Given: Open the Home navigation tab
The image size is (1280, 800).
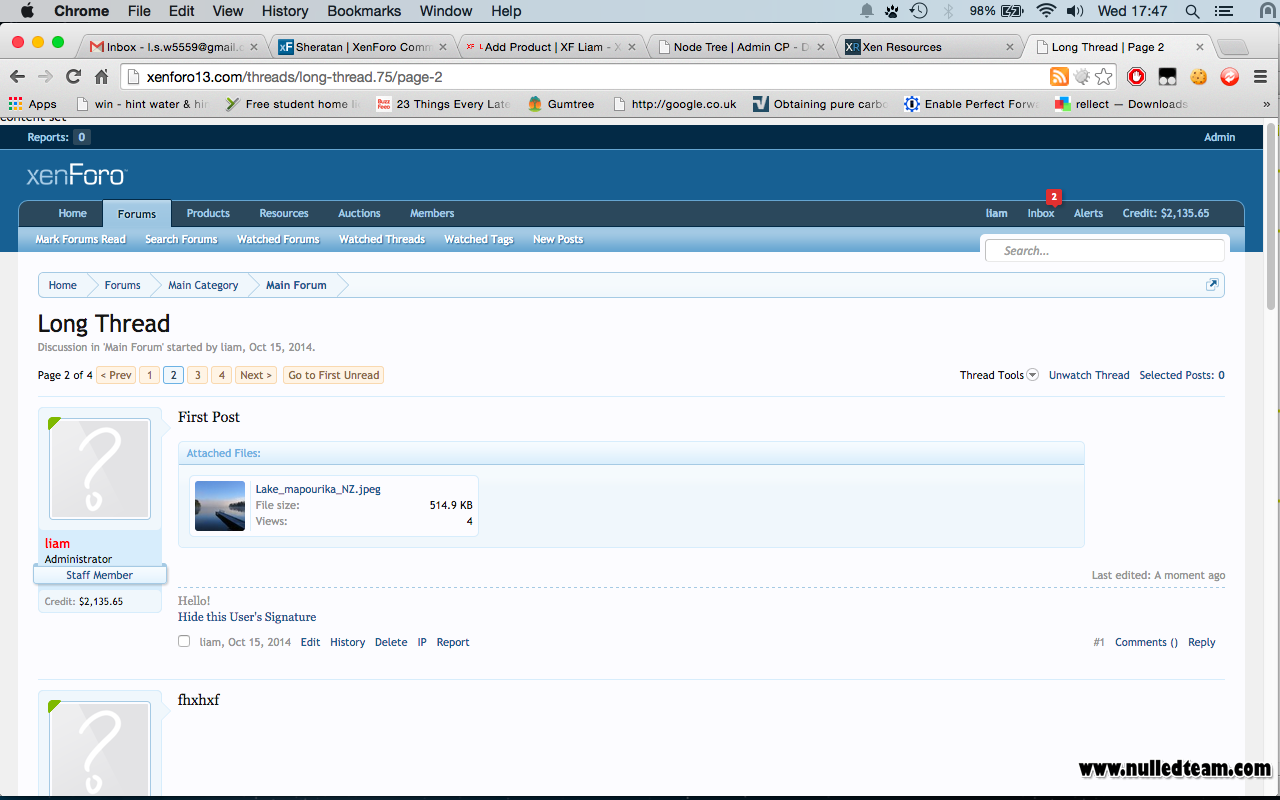Looking at the screenshot, I should pos(72,213).
